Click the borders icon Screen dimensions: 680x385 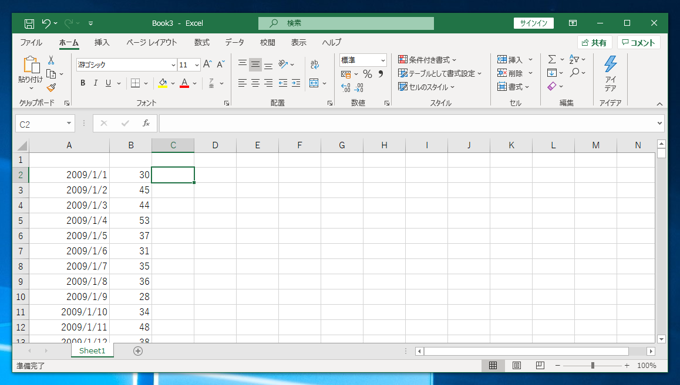135,83
